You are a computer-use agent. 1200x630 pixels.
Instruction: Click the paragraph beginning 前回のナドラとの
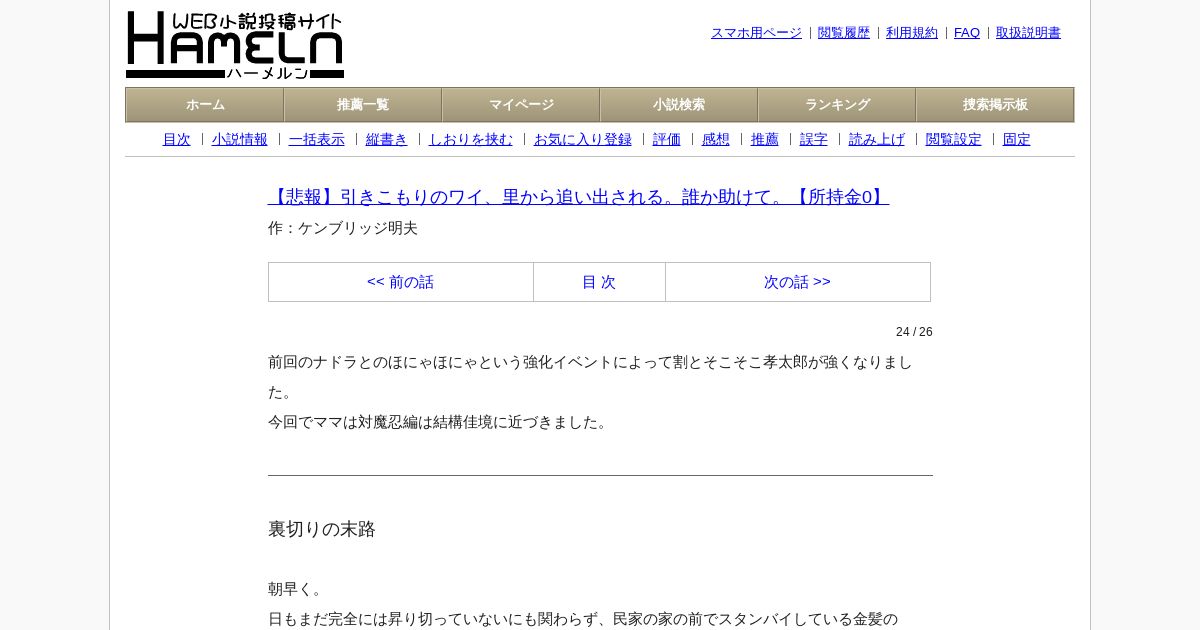[x=590, y=377]
